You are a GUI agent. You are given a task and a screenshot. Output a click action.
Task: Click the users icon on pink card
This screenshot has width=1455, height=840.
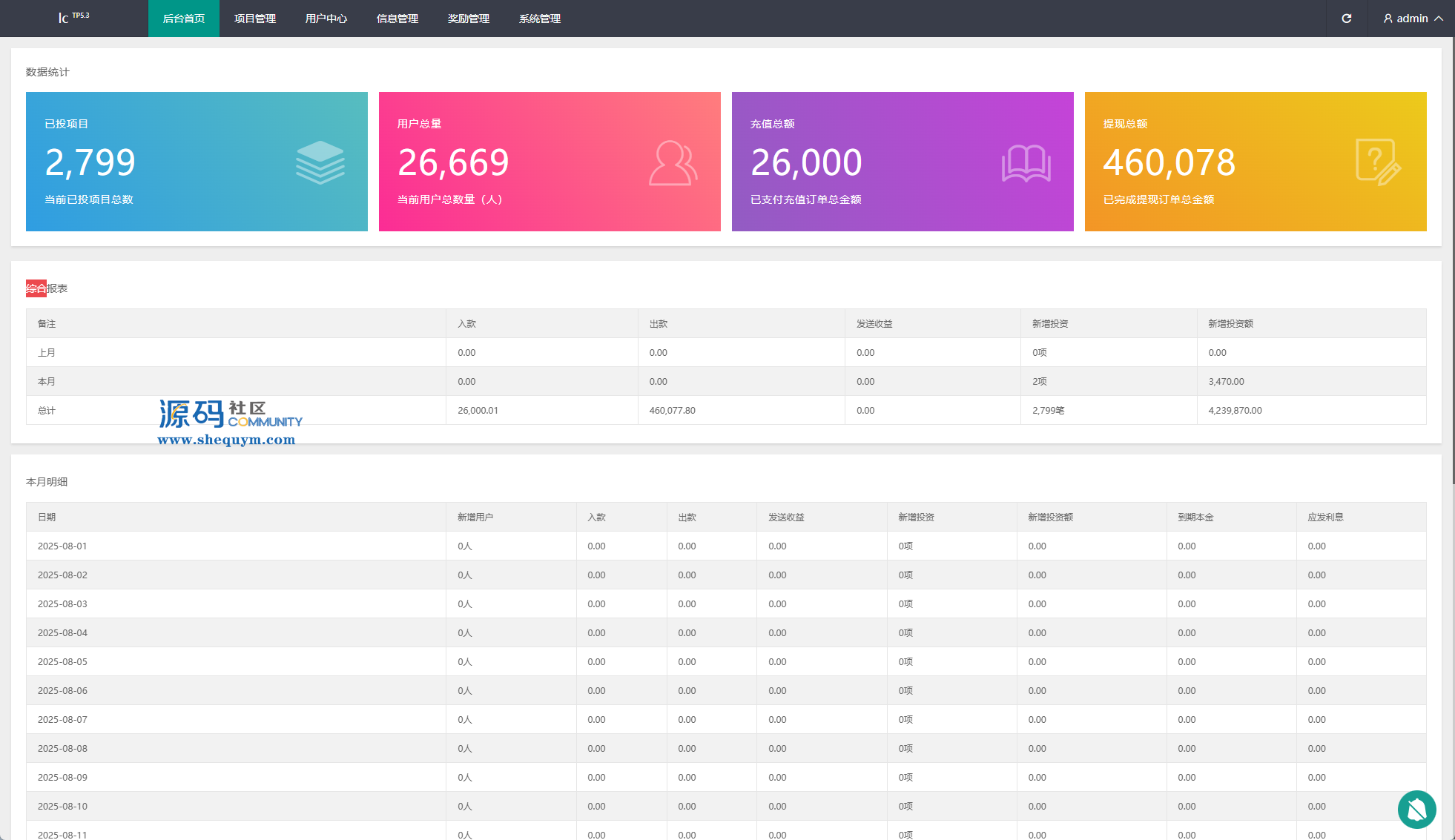point(673,163)
